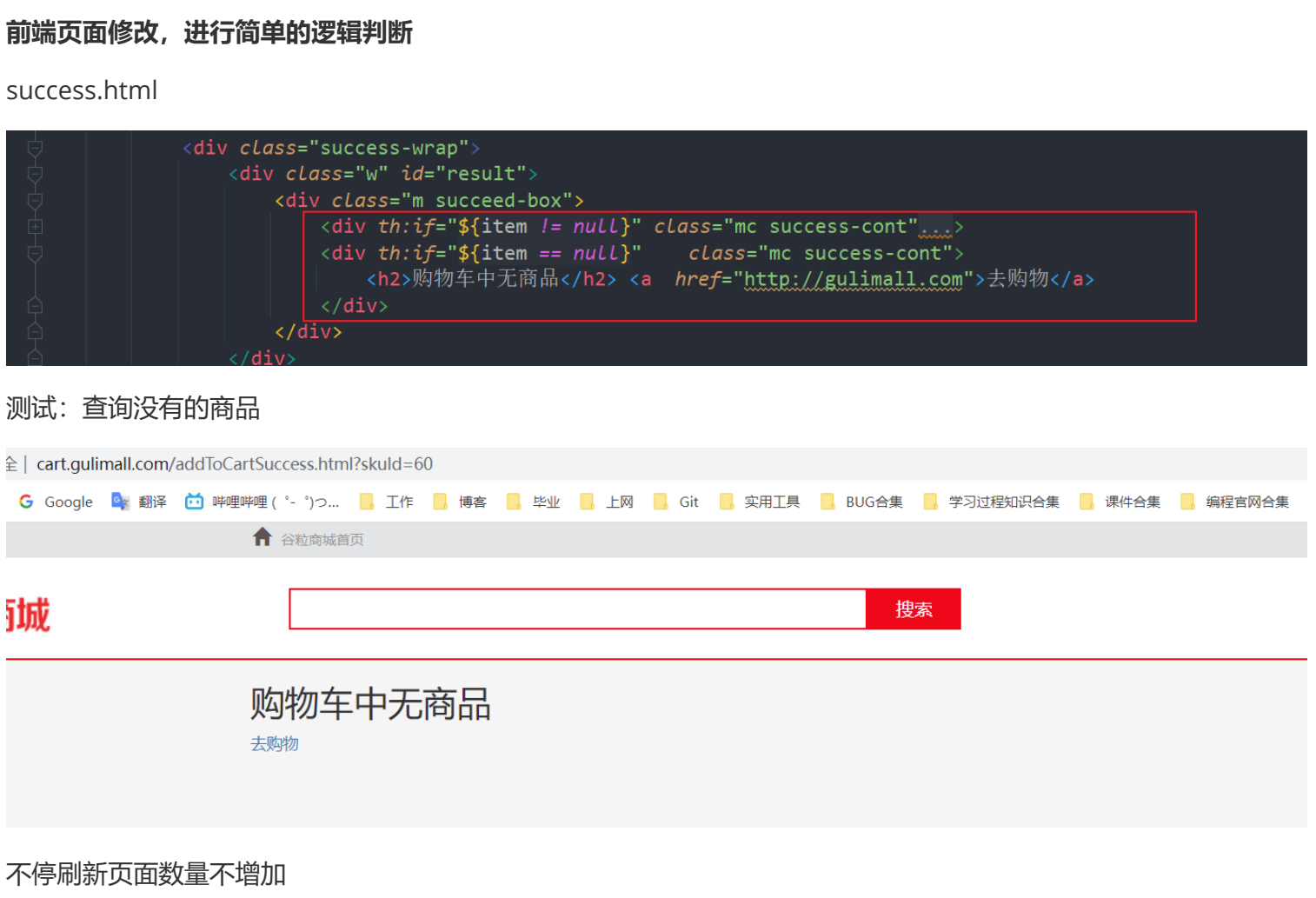
Task: Open the 博客 bookmarks folder
Action: coord(460,502)
